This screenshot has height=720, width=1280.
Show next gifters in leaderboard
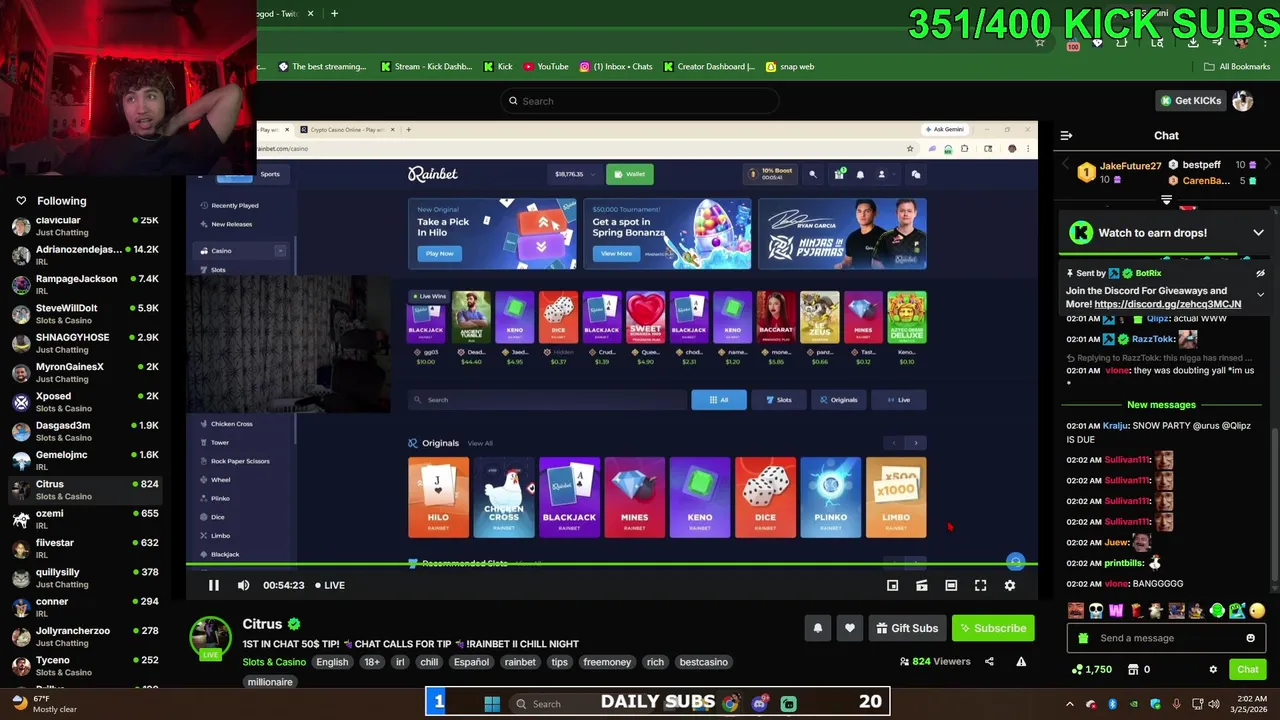1268,165
